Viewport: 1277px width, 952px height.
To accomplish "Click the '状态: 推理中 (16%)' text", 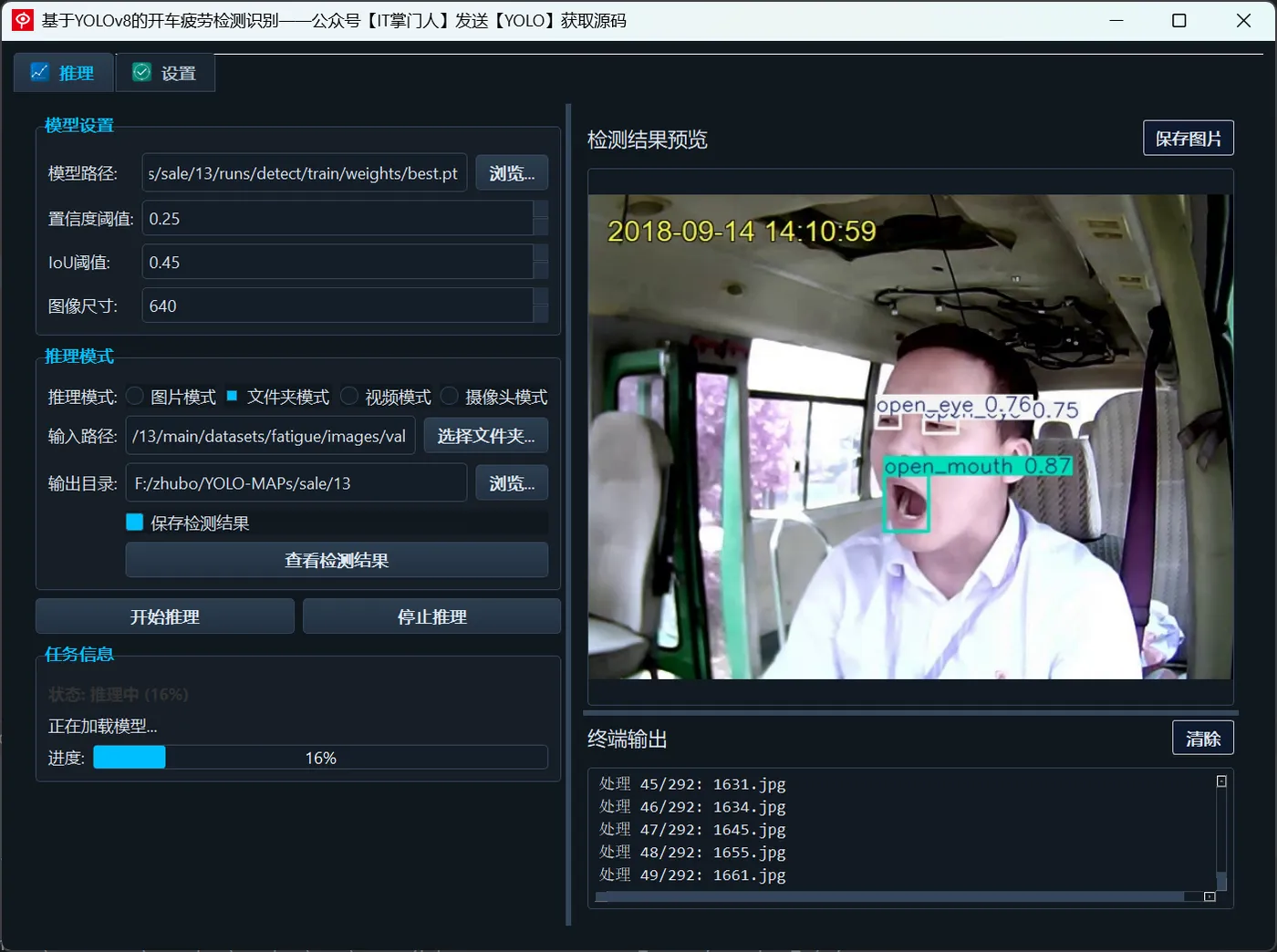I will (x=119, y=695).
